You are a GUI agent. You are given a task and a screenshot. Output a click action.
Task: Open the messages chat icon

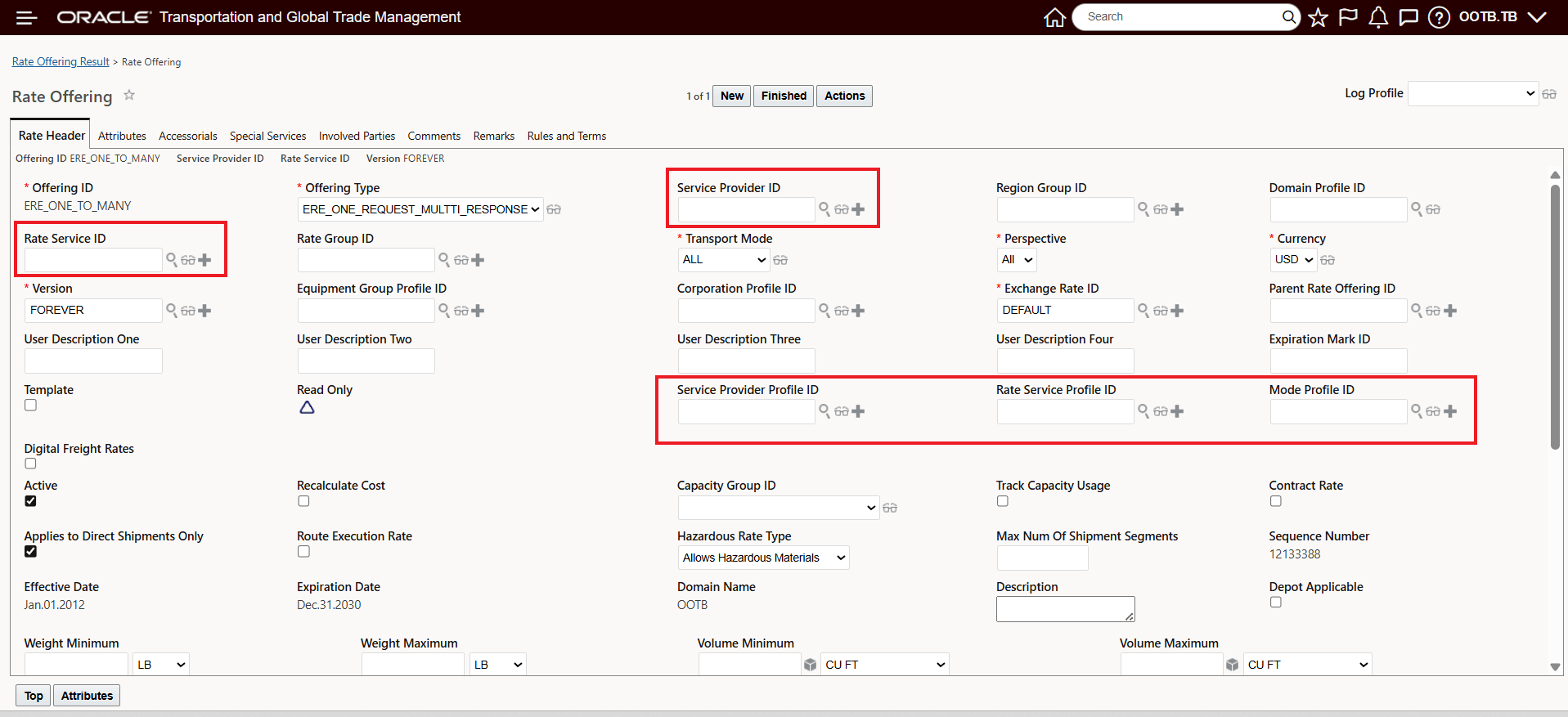(1409, 17)
